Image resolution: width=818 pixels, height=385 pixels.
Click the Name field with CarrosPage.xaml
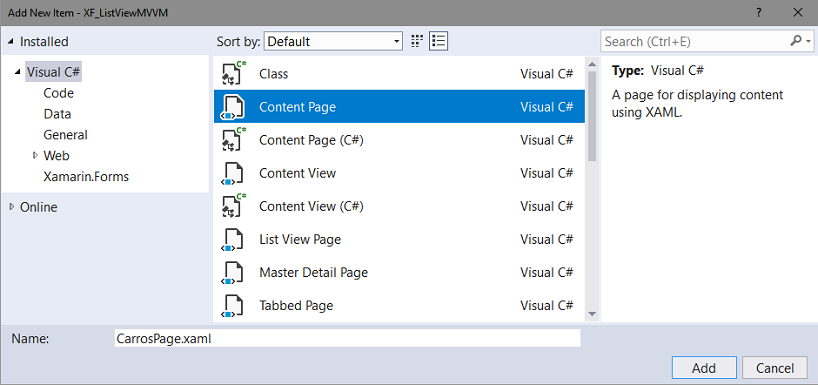[x=347, y=338]
